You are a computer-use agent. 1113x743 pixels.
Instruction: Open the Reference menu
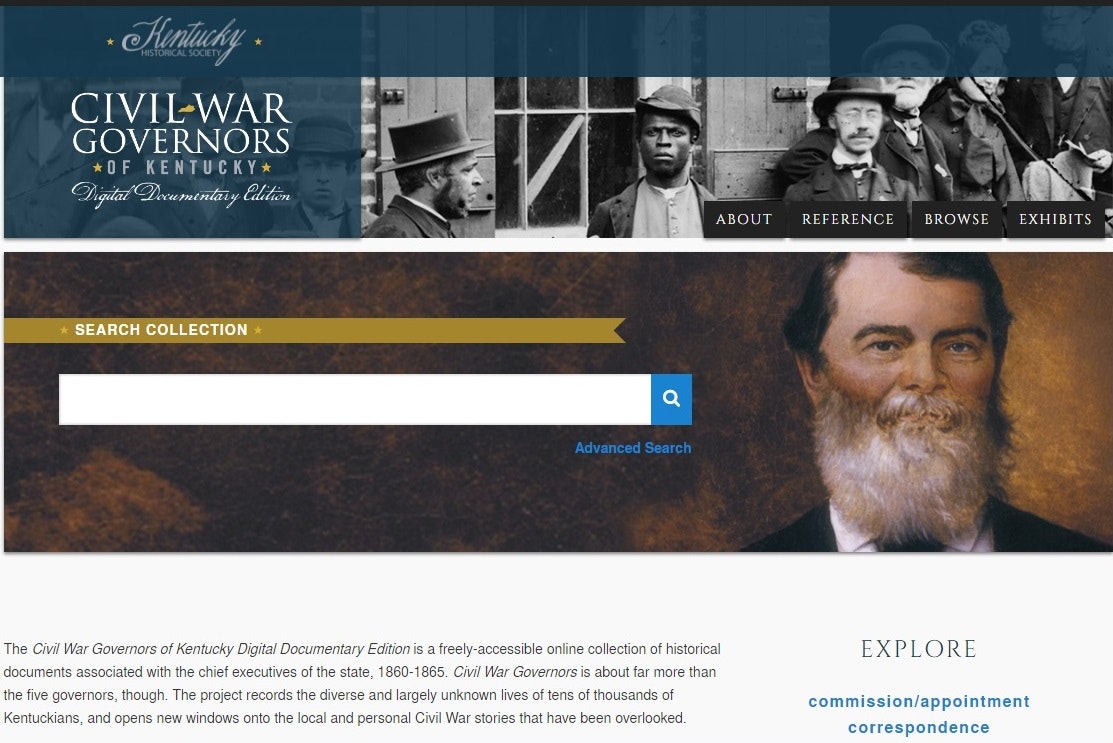click(x=848, y=219)
